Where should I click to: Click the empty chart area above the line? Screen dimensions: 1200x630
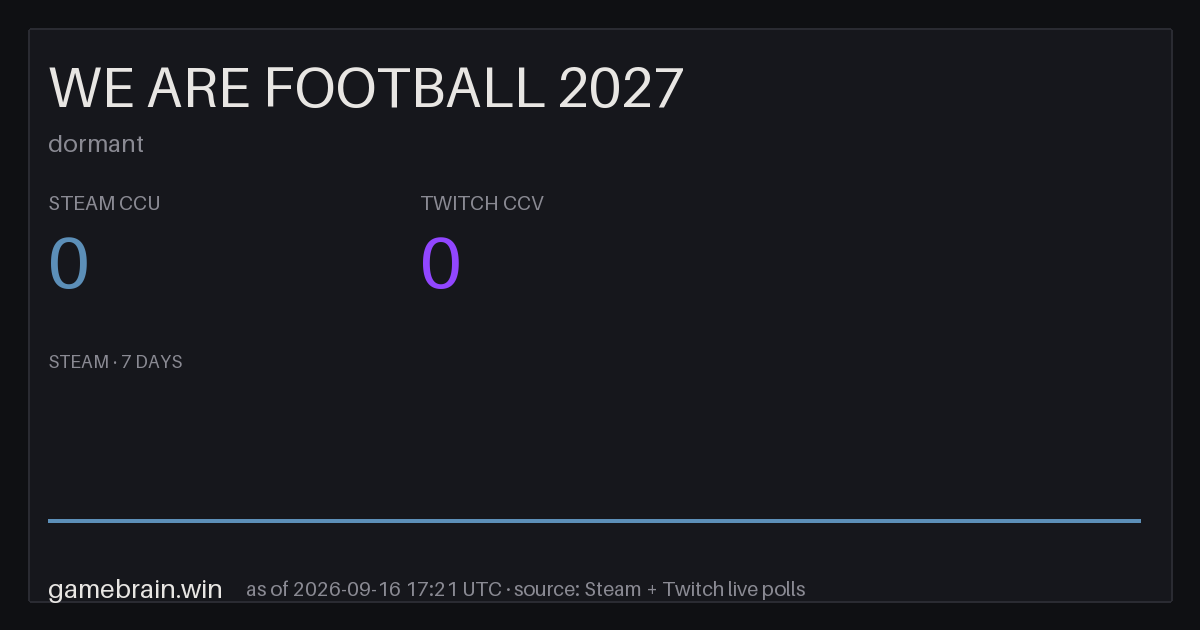(594, 445)
